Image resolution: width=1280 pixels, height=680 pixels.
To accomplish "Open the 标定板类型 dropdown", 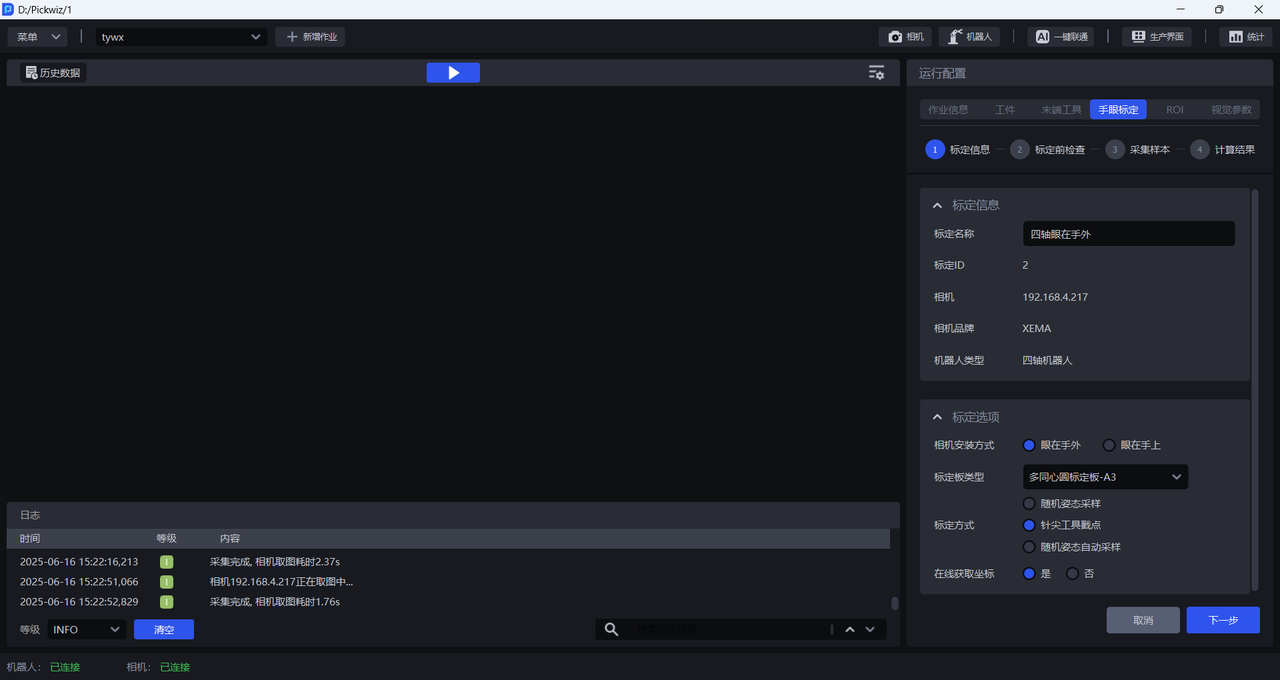I will (x=1105, y=477).
